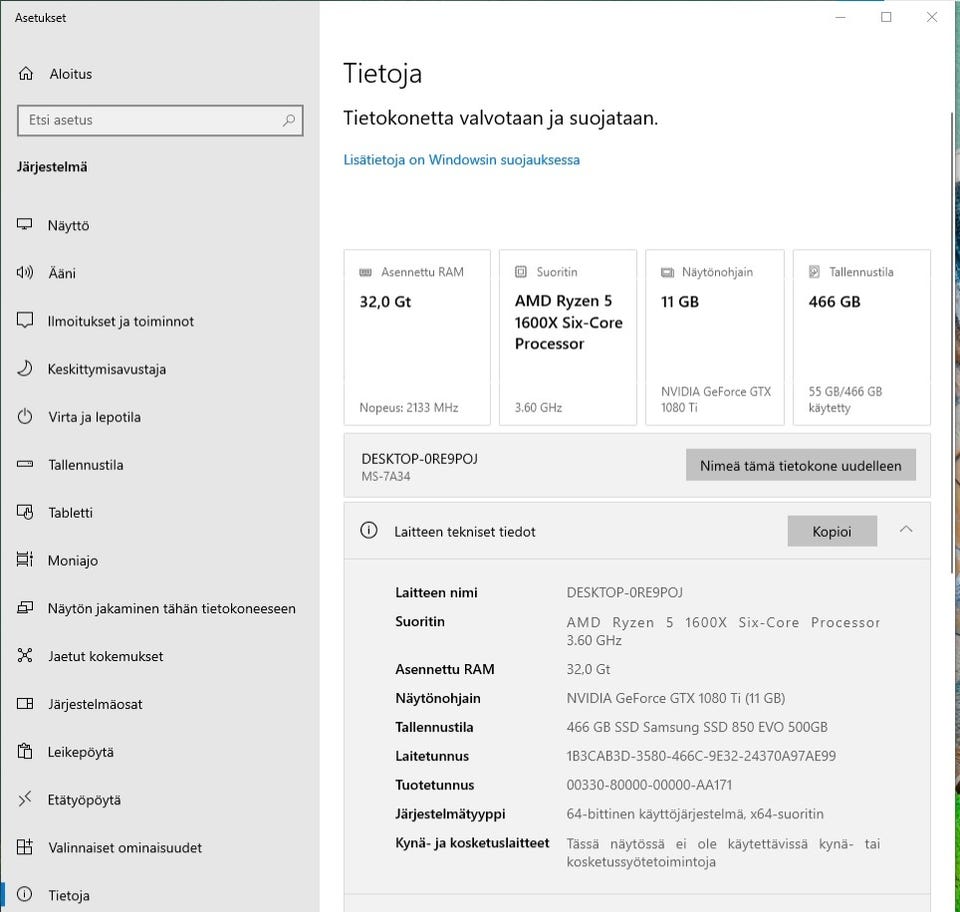This screenshot has height=912, width=960.
Task: Click the Leikepöytä clipboard icon
Action: pyautogui.click(x=24, y=751)
